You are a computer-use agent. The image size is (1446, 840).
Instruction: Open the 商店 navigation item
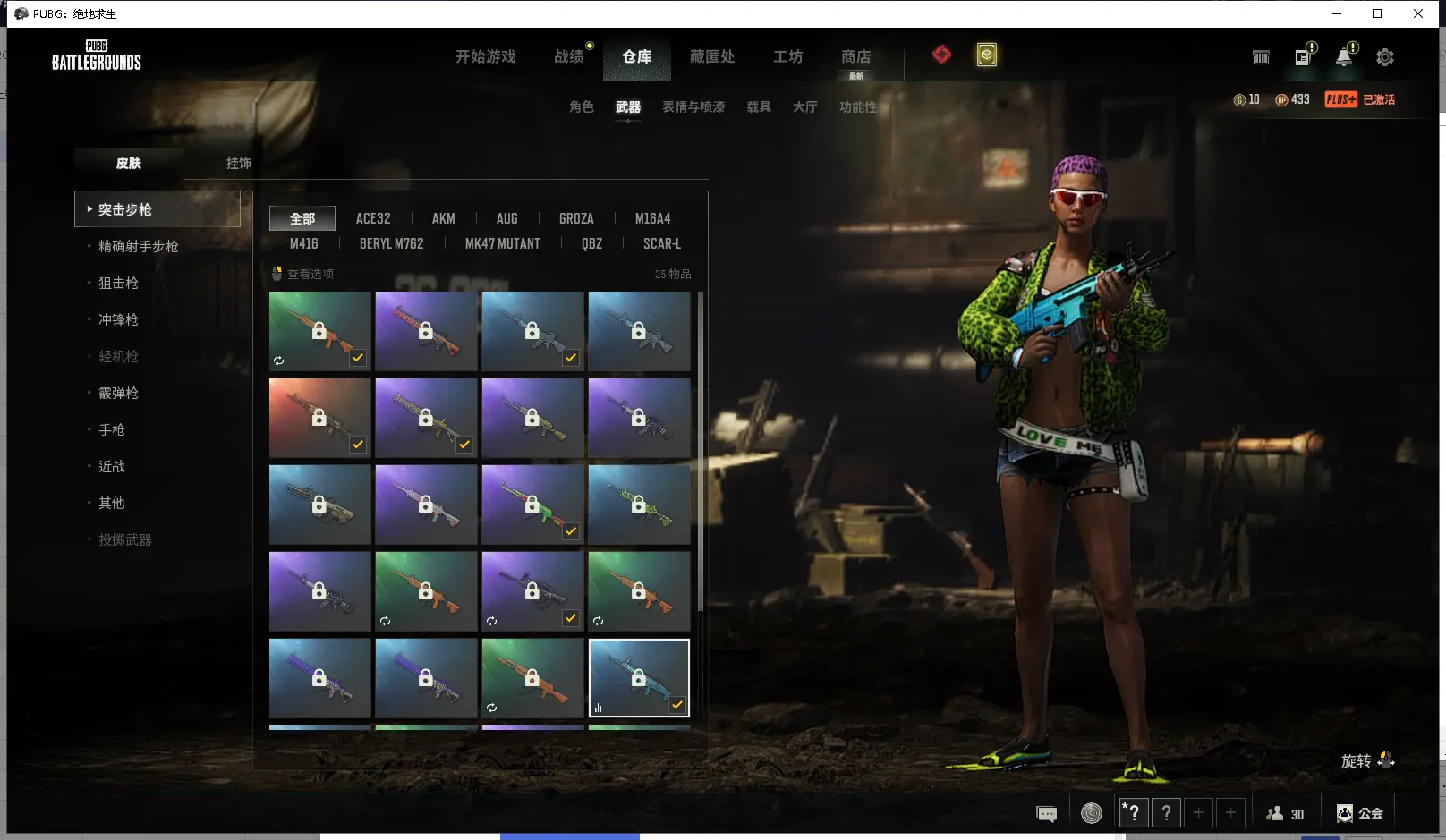[856, 56]
